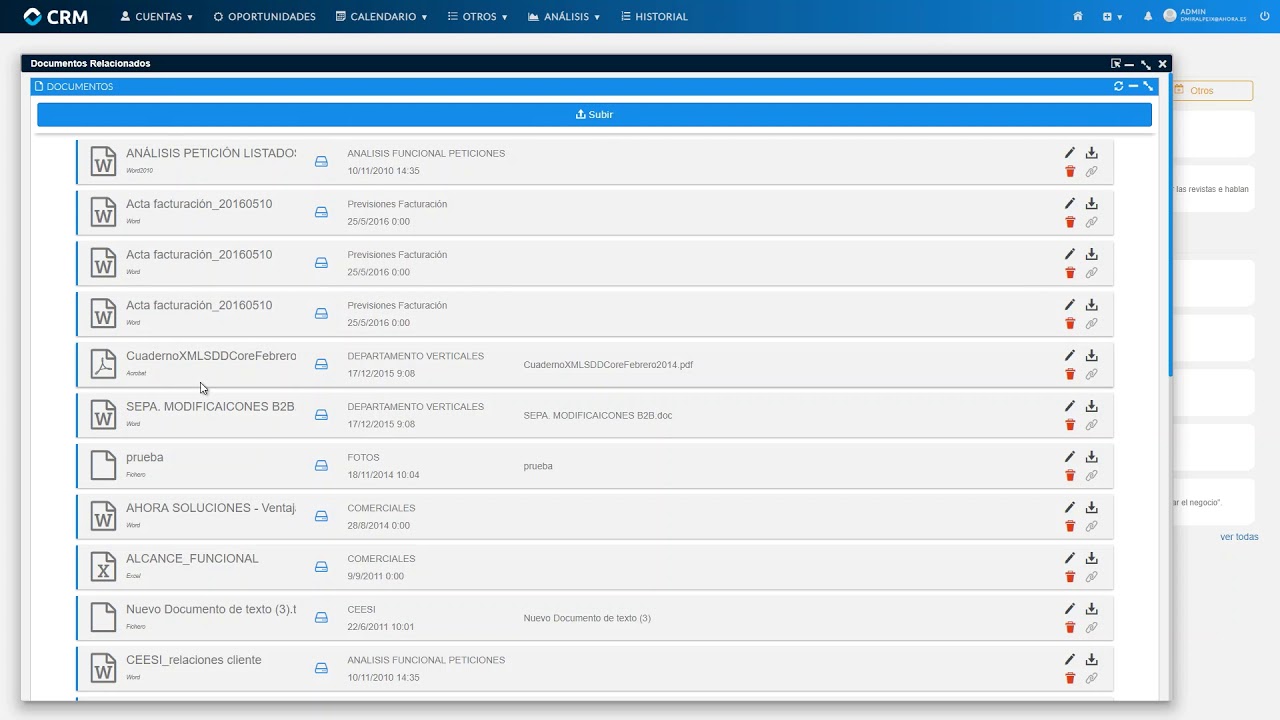Edit the SEPA. MODIFICAICONES B2B document

(1070, 406)
